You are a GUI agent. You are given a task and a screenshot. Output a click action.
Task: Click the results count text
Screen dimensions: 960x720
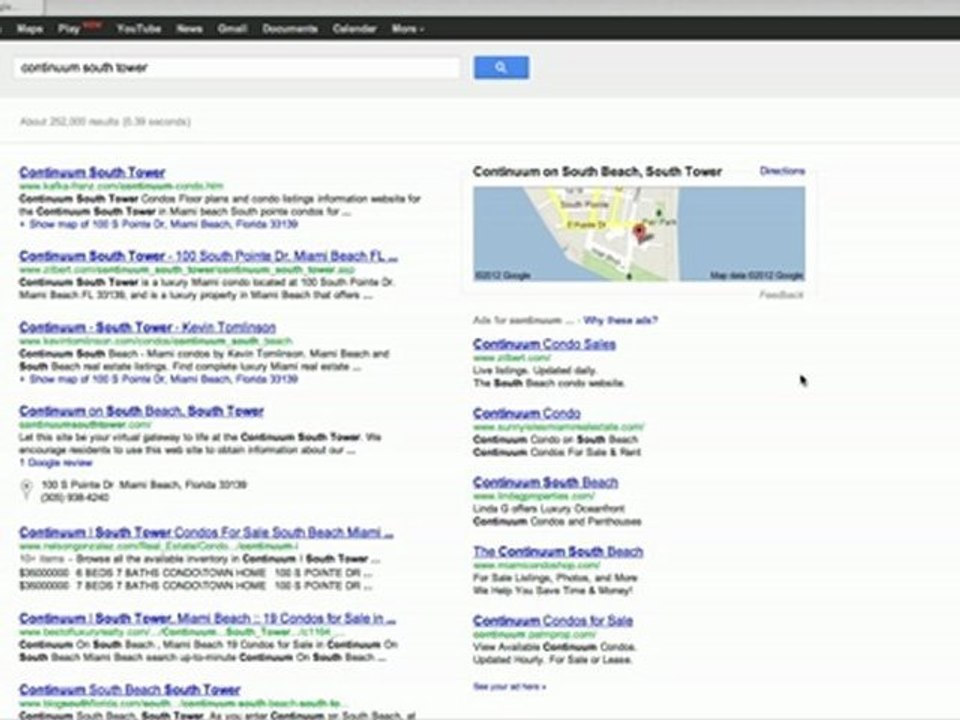(105, 121)
